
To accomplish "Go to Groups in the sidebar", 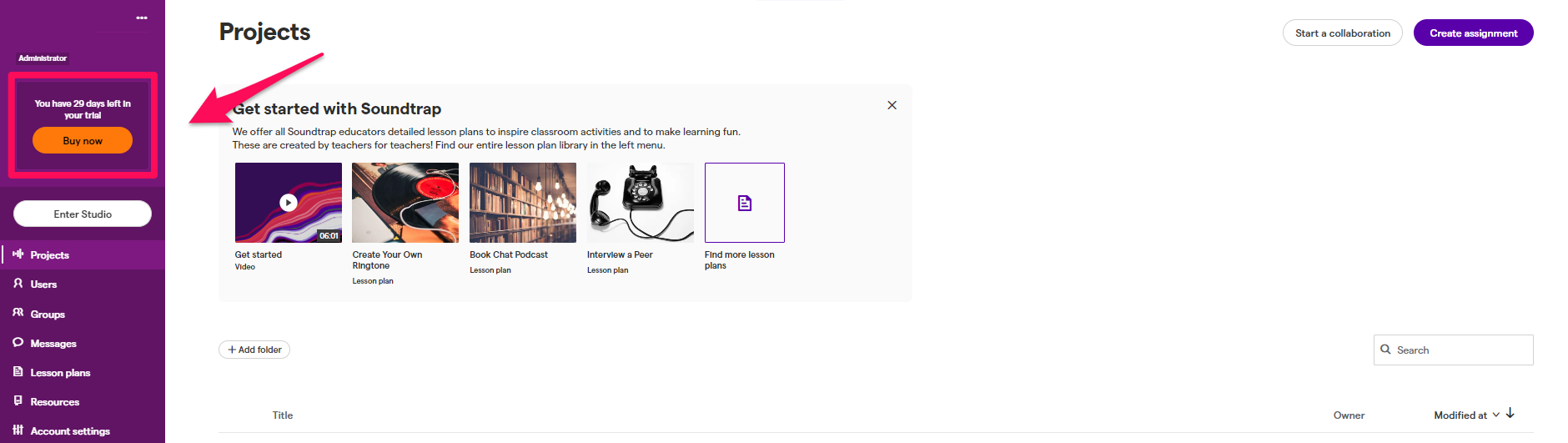I will click(x=83, y=314).
